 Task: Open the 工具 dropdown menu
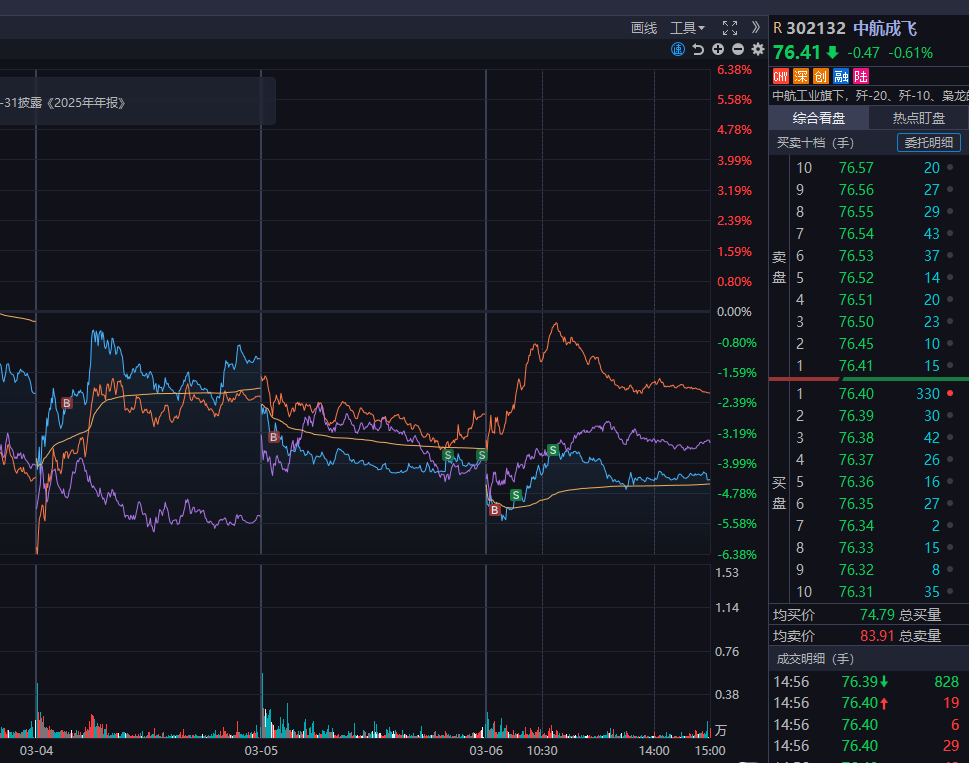pyautogui.click(x=687, y=28)
